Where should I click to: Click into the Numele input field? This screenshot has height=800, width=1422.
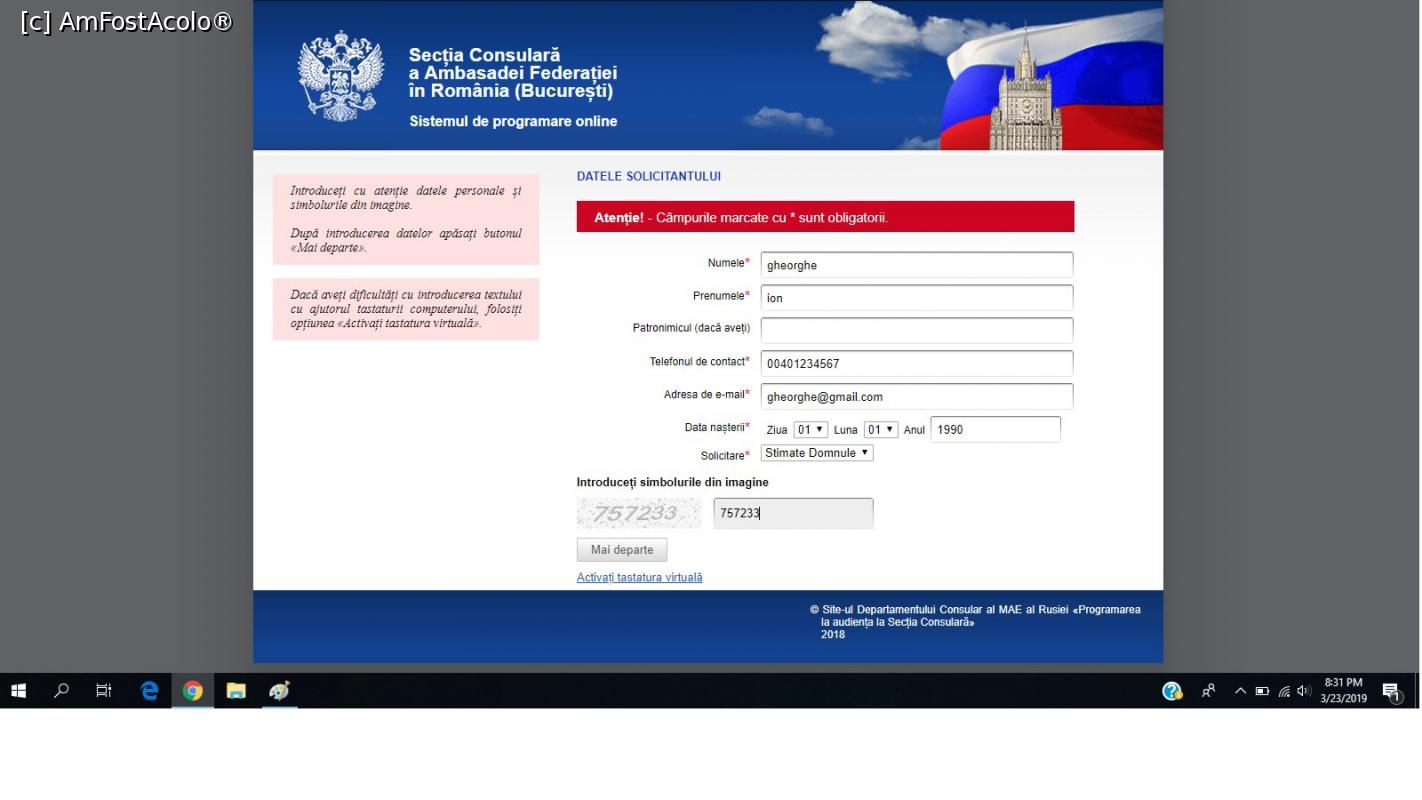coord(916,265)
